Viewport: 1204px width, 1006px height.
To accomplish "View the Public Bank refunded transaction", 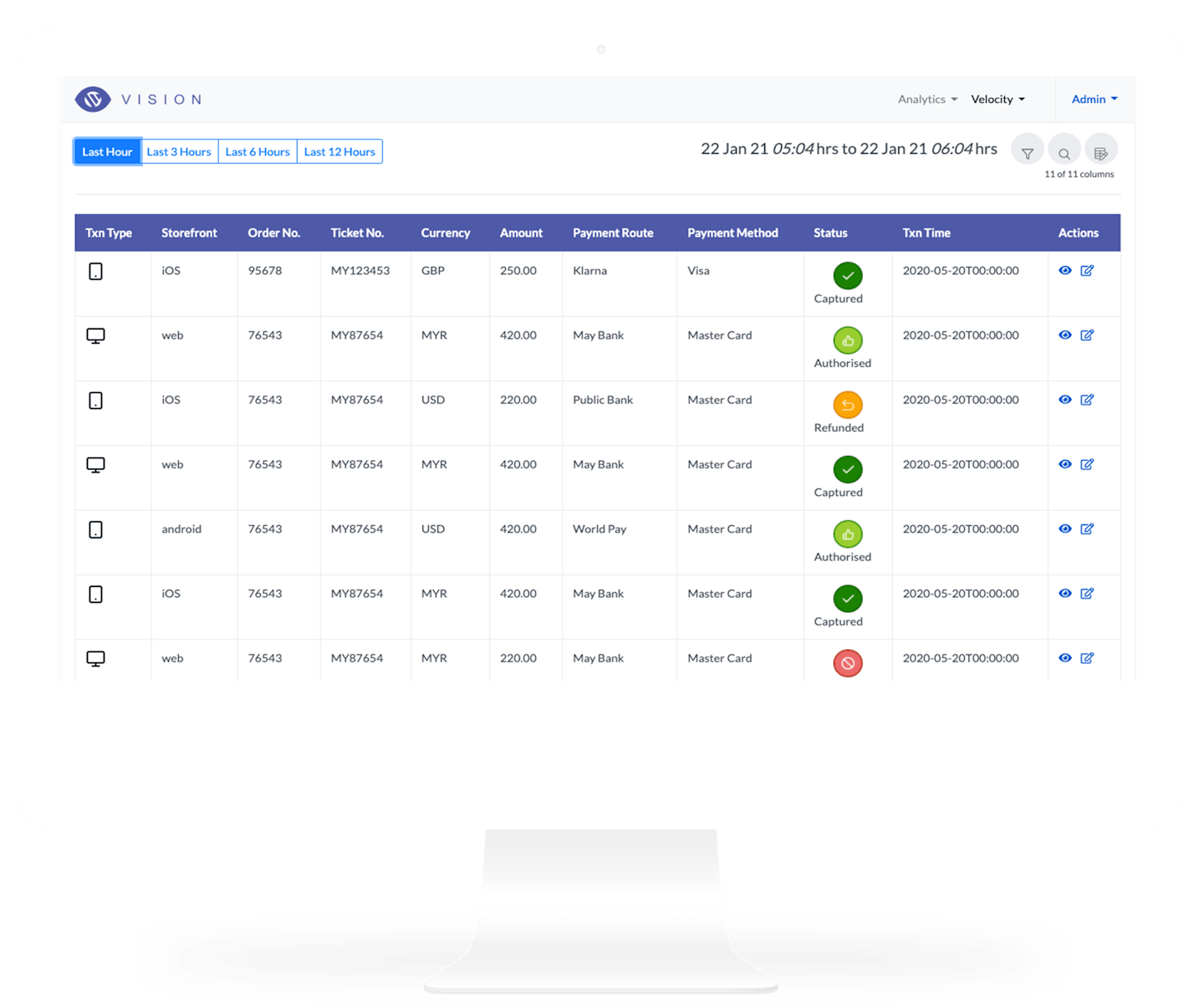I will click(x=1065, y=400).
